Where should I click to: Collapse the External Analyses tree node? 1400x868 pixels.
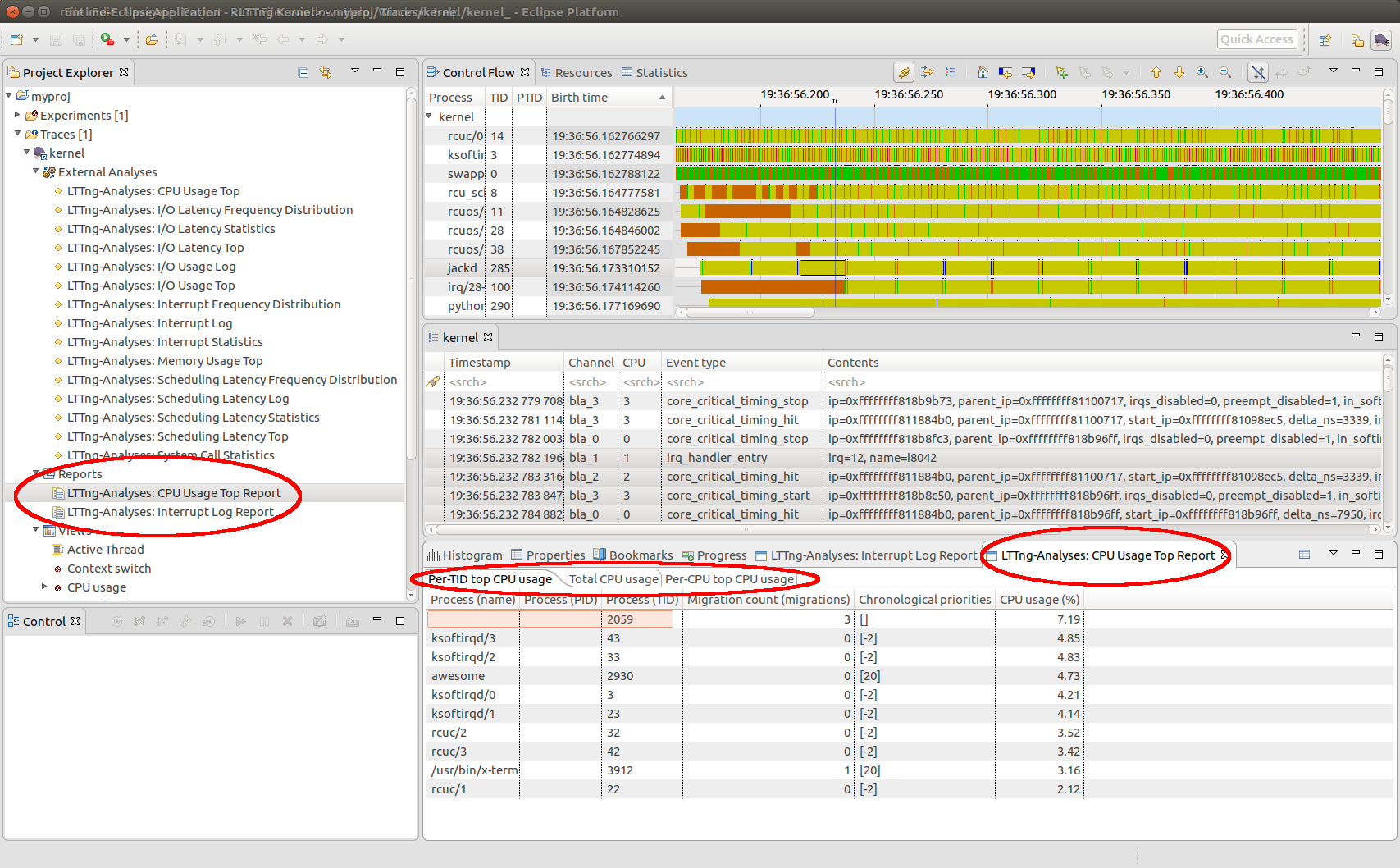[35, 171]
